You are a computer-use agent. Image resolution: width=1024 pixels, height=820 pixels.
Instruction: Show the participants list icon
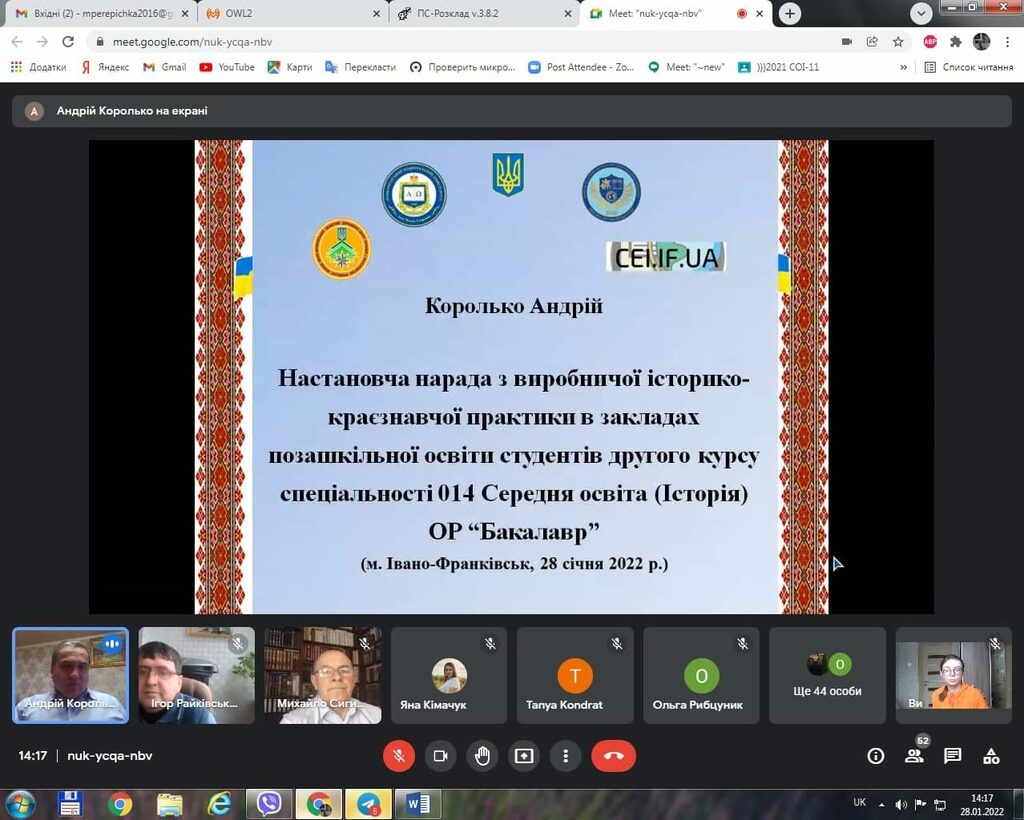914,756
